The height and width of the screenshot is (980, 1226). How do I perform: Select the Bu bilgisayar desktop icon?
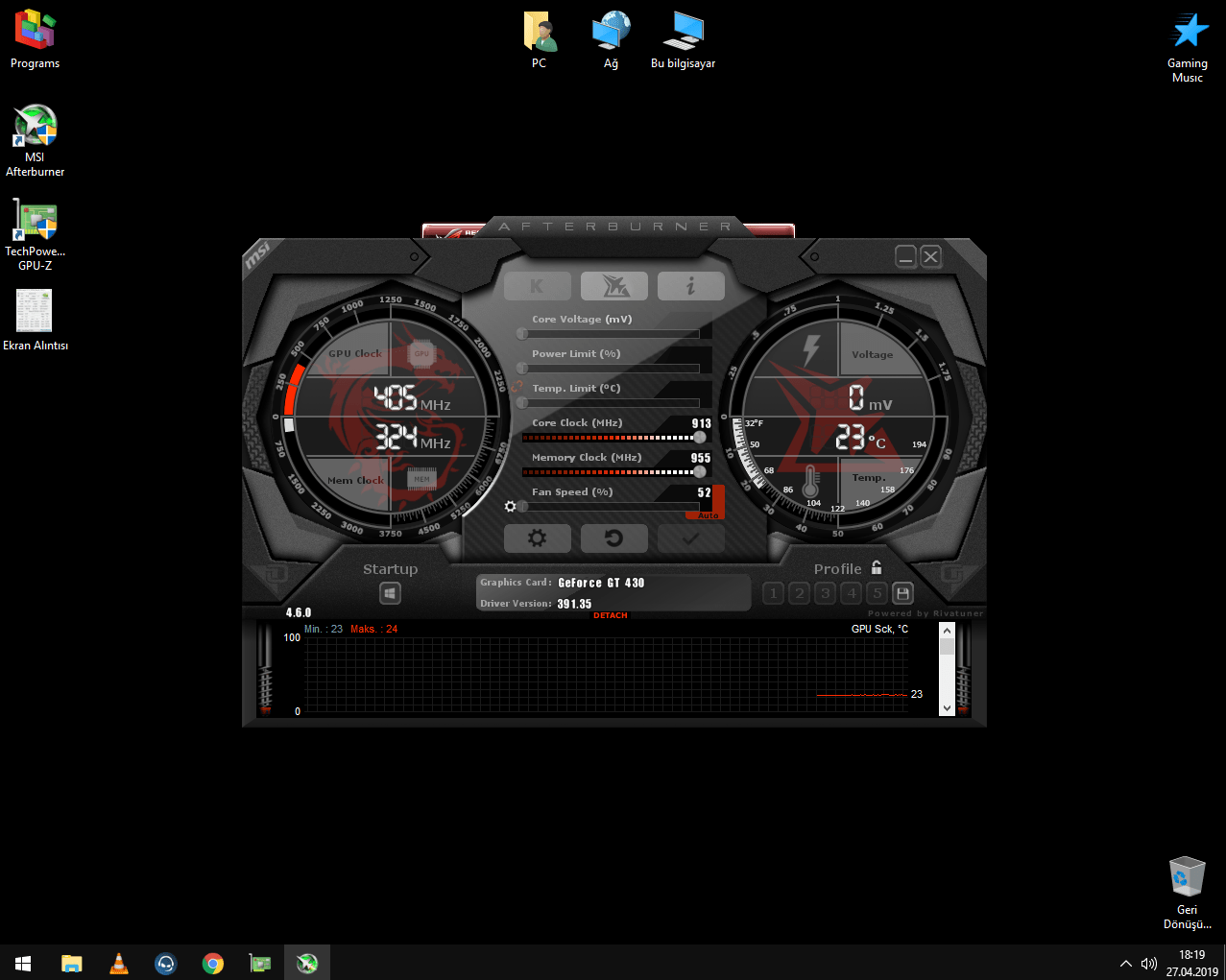click(683, 39)
